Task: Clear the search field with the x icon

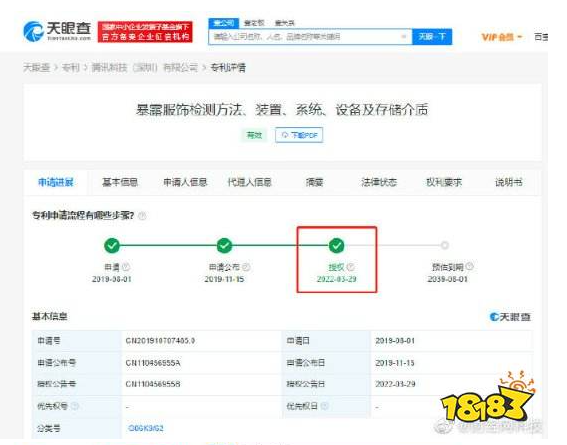Action: coord(404,37)
